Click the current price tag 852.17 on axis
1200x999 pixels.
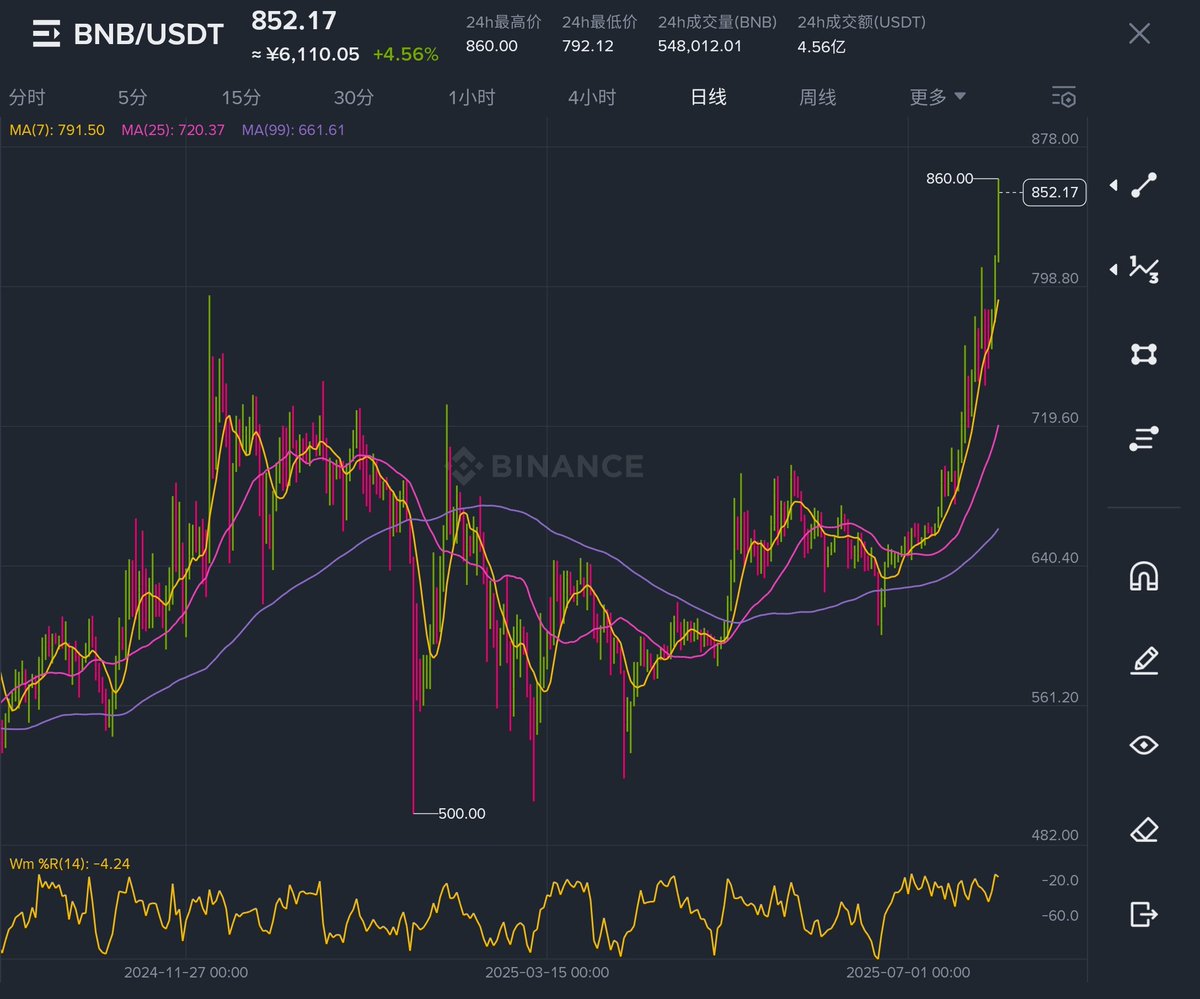point(1055,193)
